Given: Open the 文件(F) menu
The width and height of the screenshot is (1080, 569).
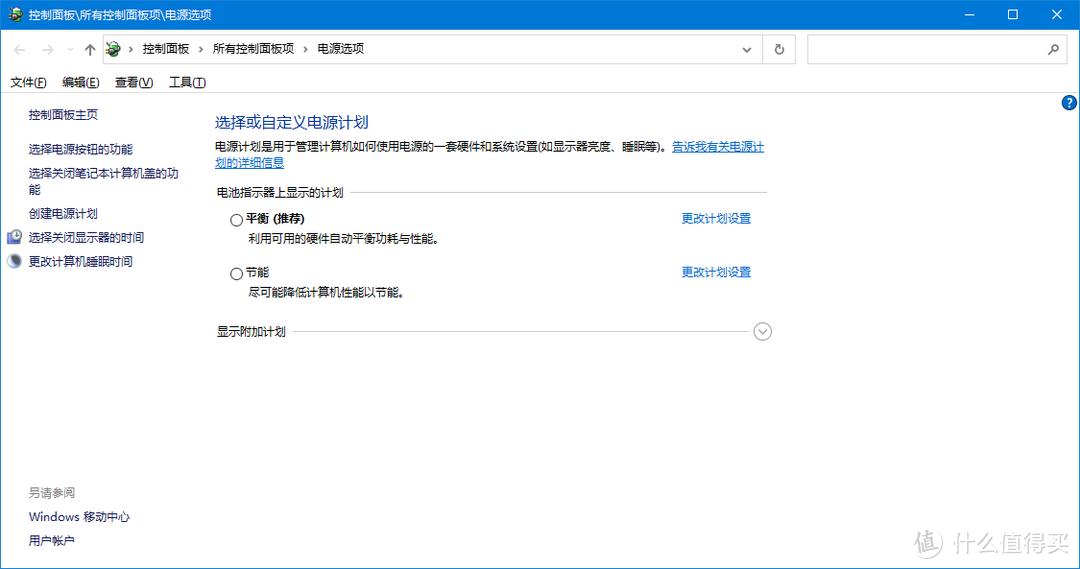Looking at the screenshot, I should (x=28, y=83).
